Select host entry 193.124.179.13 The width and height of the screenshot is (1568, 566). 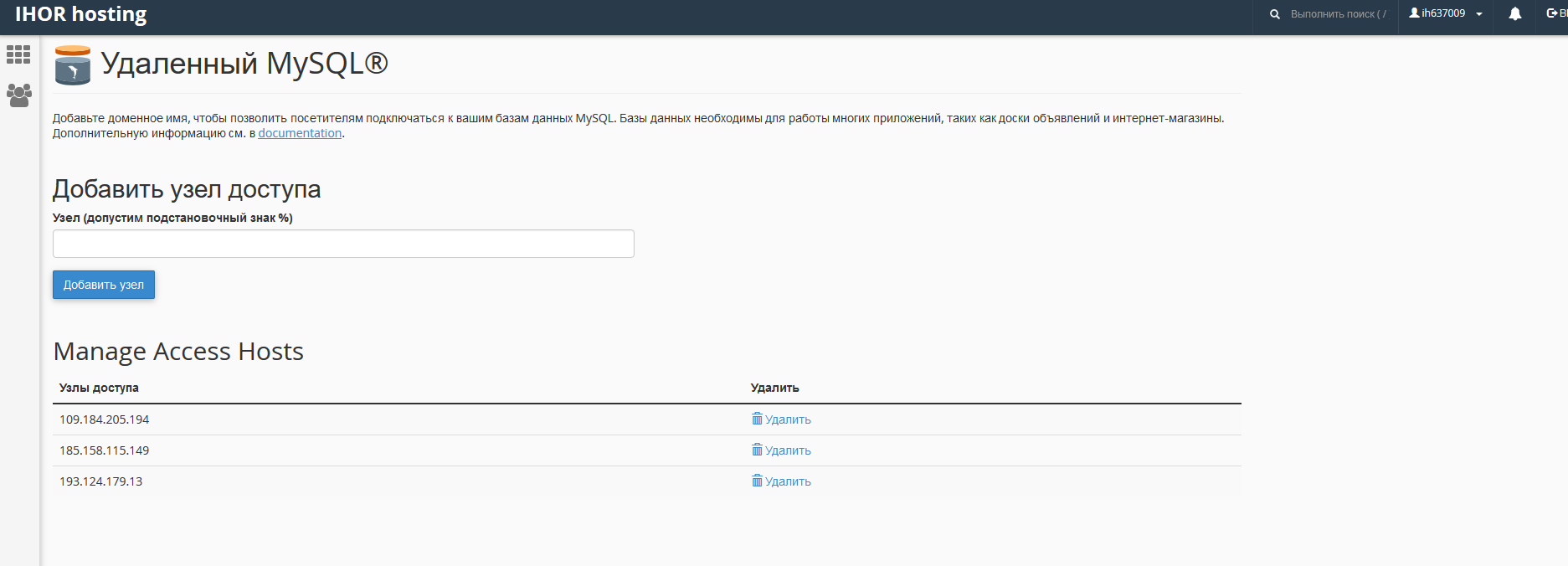click(x=100, y=481)
